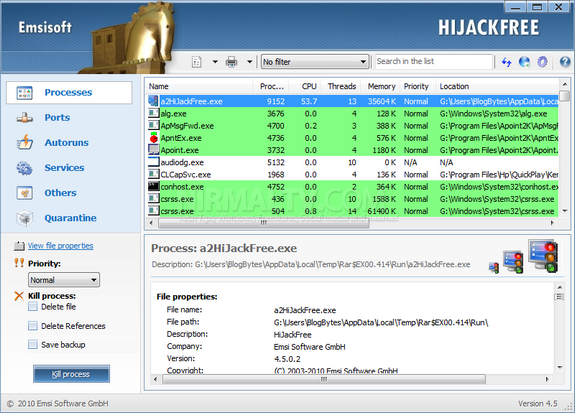Open the No filter combo box

tap(315, 62)
